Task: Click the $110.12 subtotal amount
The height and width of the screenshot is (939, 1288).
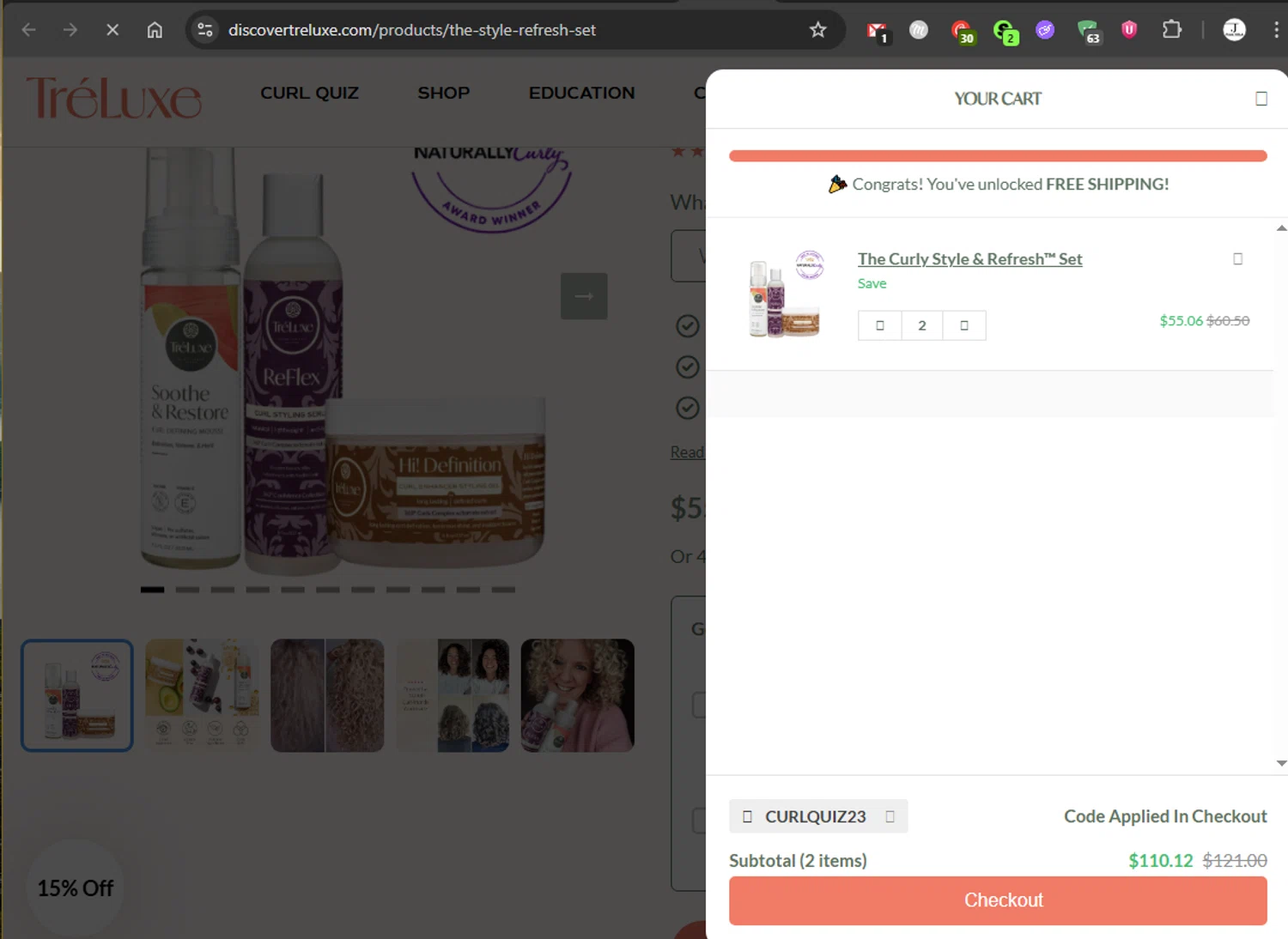Action: (x=1160, y=860)
